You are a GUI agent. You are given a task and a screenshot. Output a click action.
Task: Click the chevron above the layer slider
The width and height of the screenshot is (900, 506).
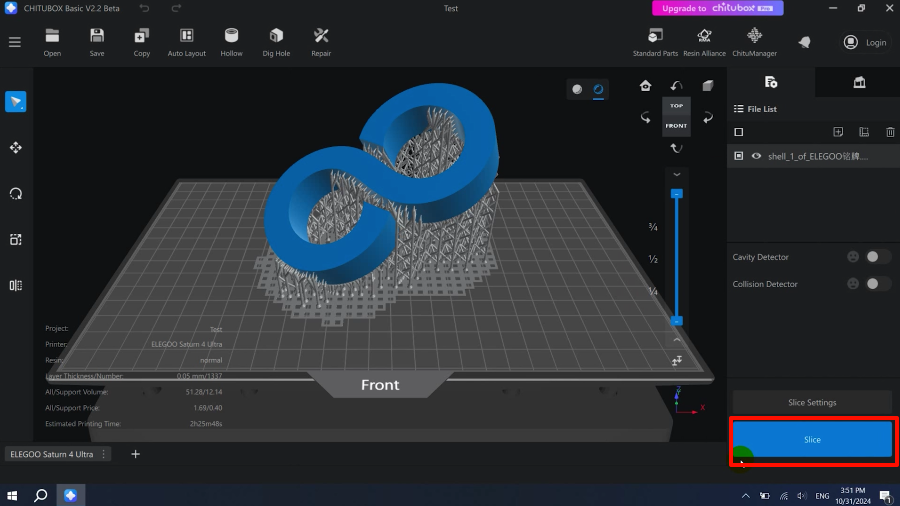[677, 175]
